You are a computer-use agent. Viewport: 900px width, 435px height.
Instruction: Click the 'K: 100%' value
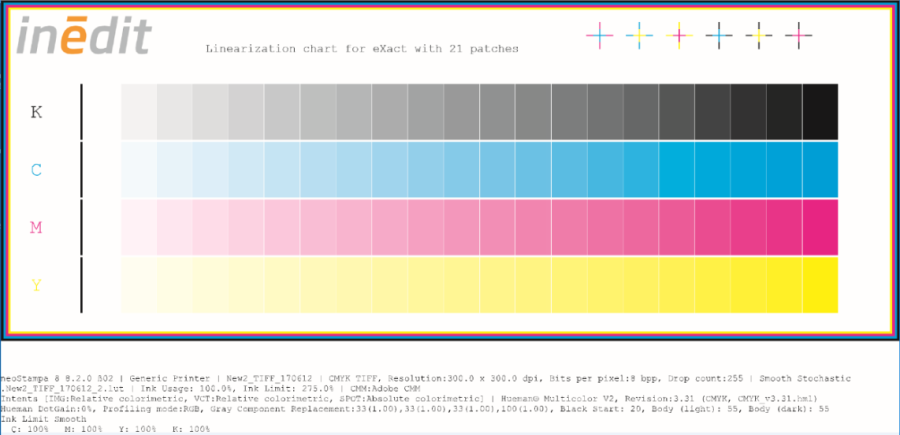[x=191, y=429]
